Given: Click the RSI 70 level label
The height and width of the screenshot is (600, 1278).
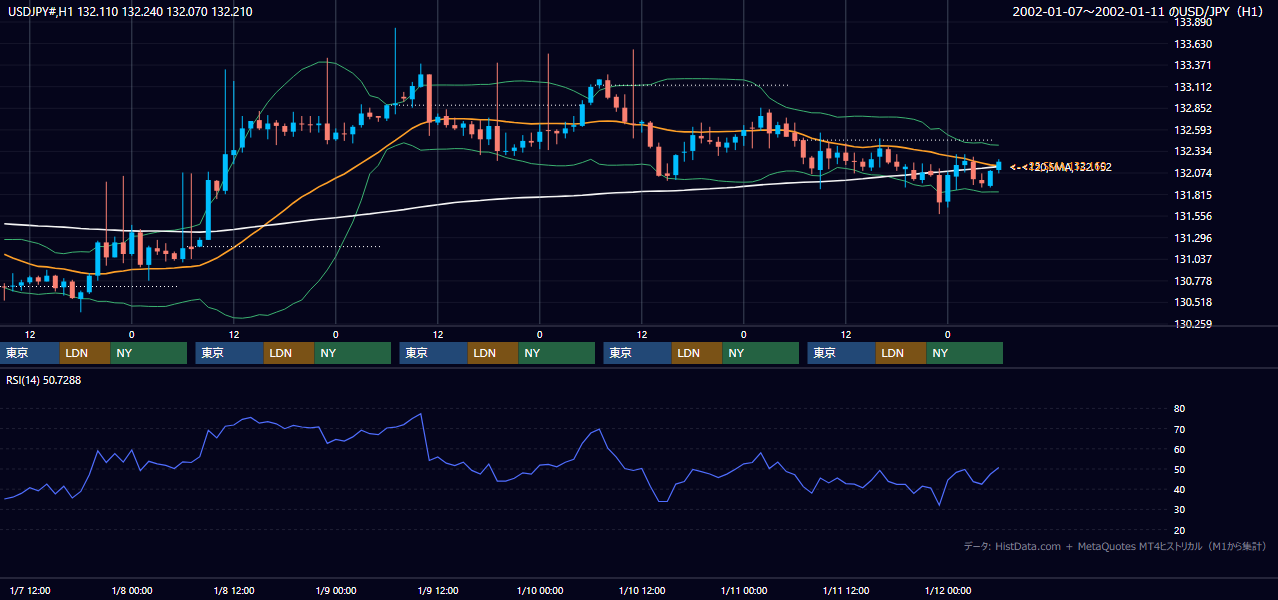Looking at the screenshot, I should tap(1179, 429).
